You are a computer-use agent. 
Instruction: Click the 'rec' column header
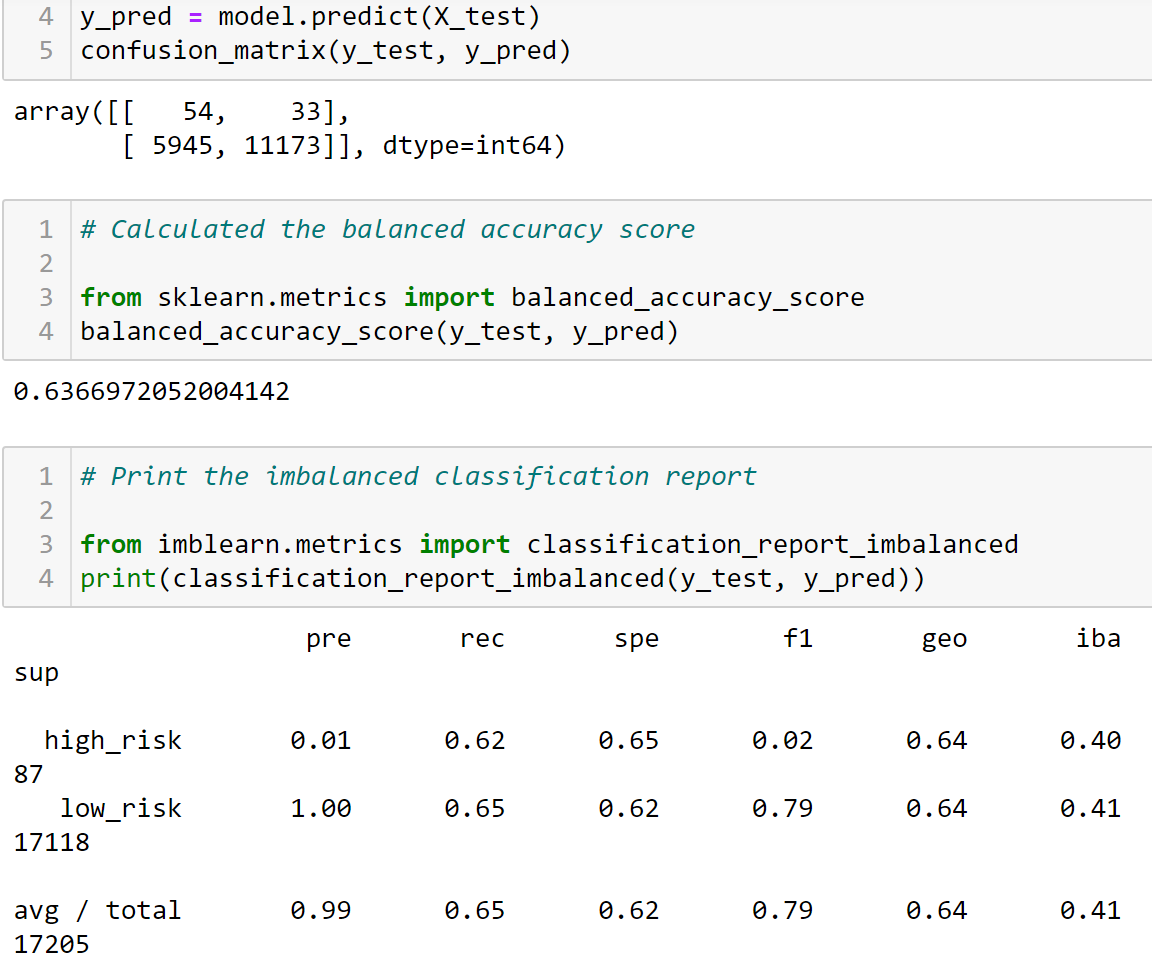click(x=482, y=638)
